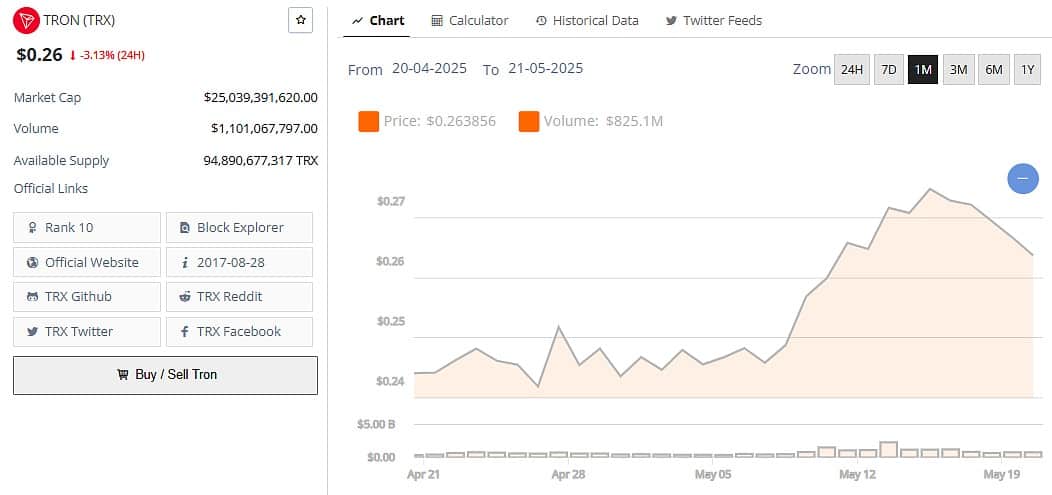Click the Volume: $825.1M legend text
This screenshot has width=1052, height=495.
603,121
